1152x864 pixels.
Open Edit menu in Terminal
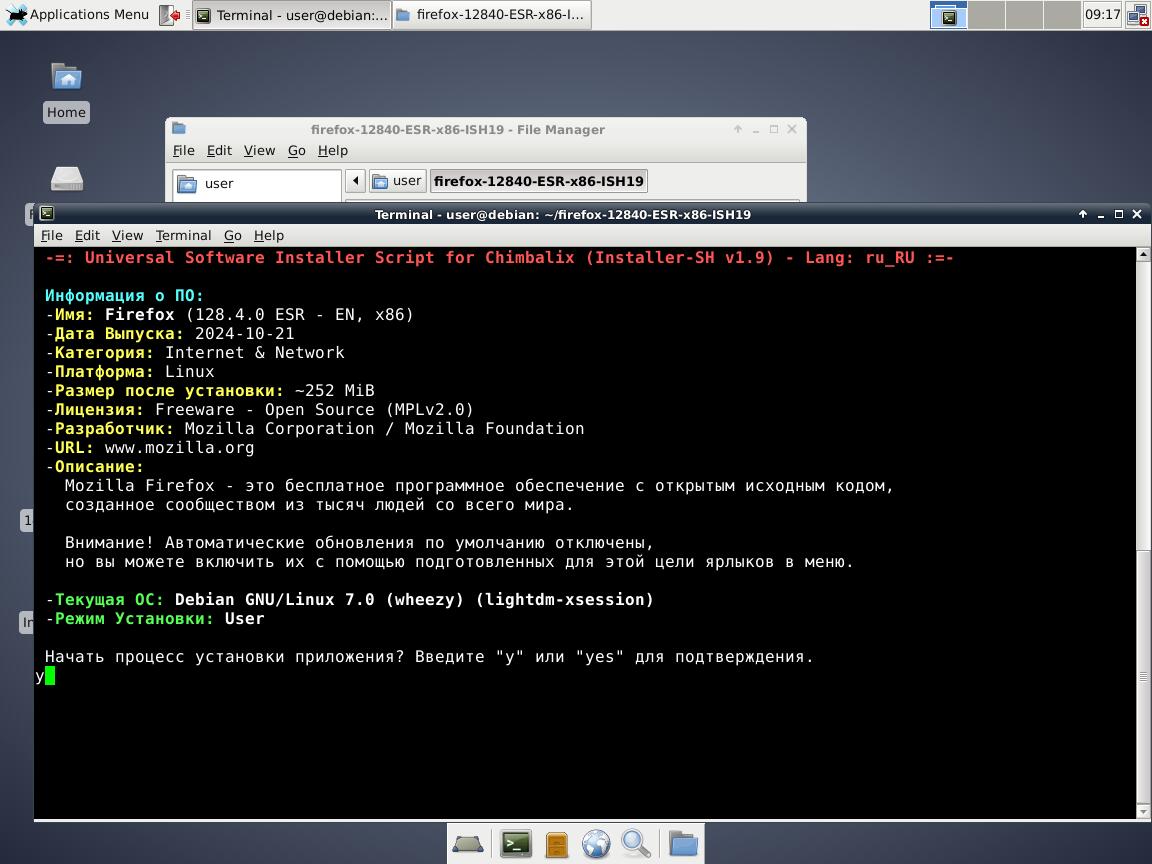(87, 235)
